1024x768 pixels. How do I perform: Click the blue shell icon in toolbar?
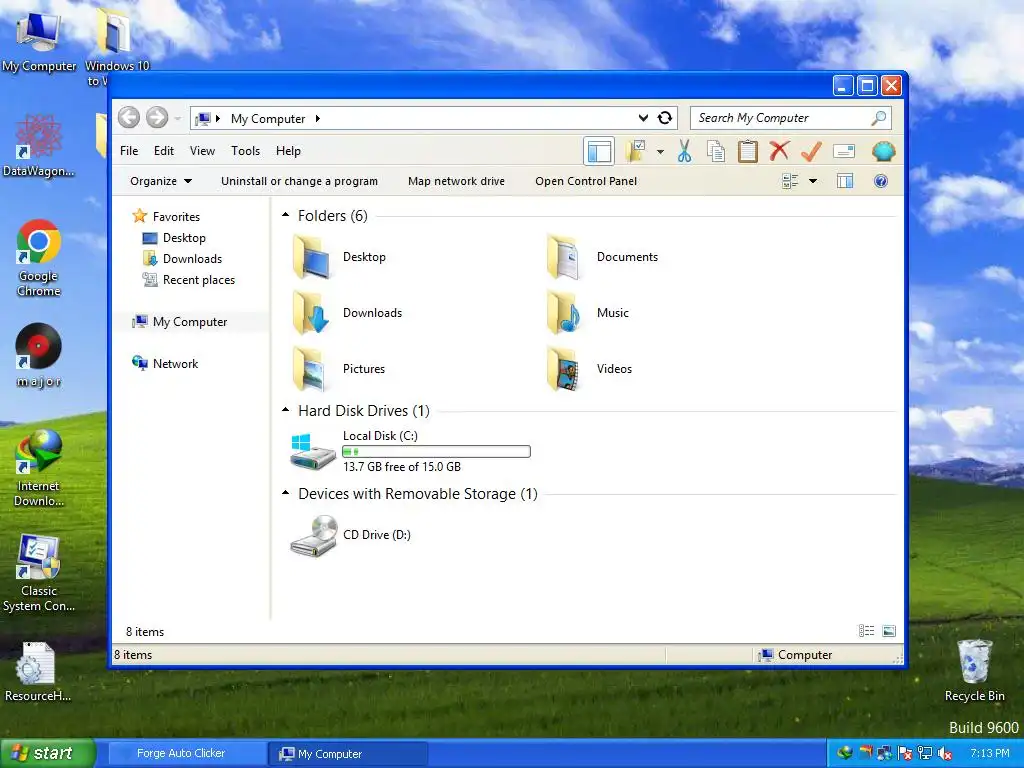pyautogui.click(x=883, y=152)
